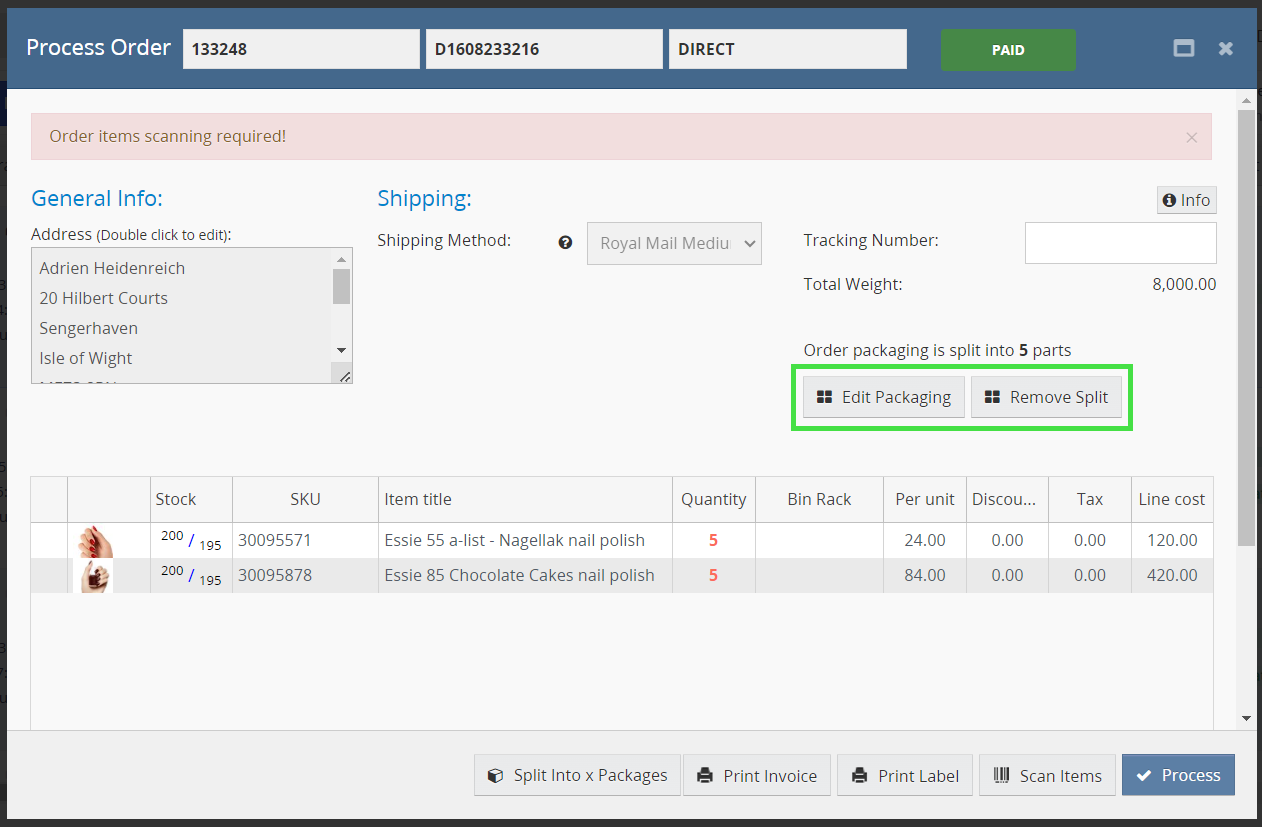Expand the Royal Mail shipping method dropdown
Viewport: 1262px width, 827px height.
point(674,243)
